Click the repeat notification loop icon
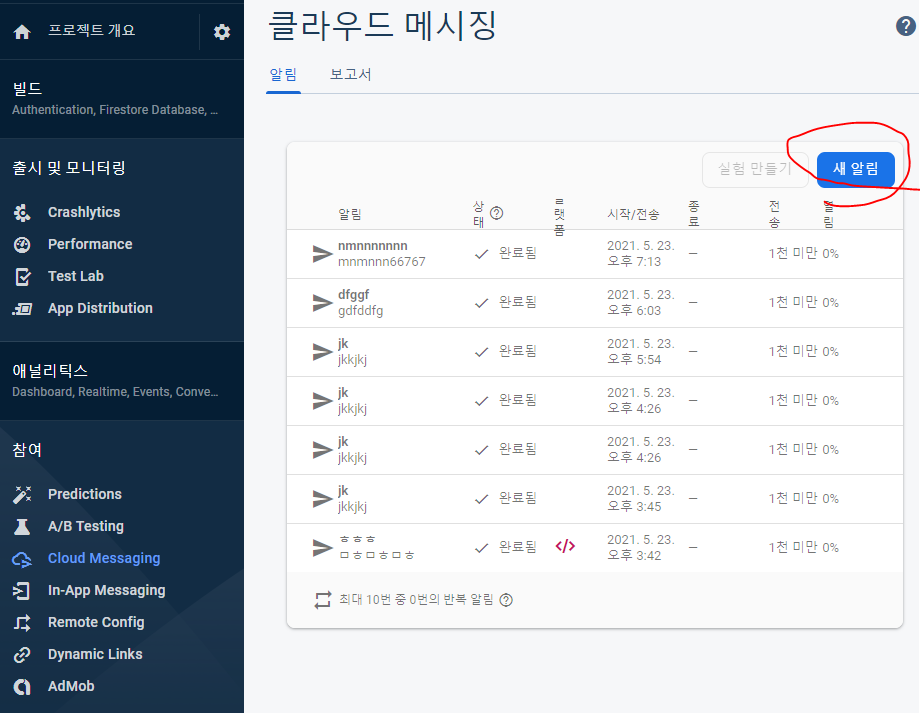This screenshot has height=713, width=920. (x=323, y=600)
